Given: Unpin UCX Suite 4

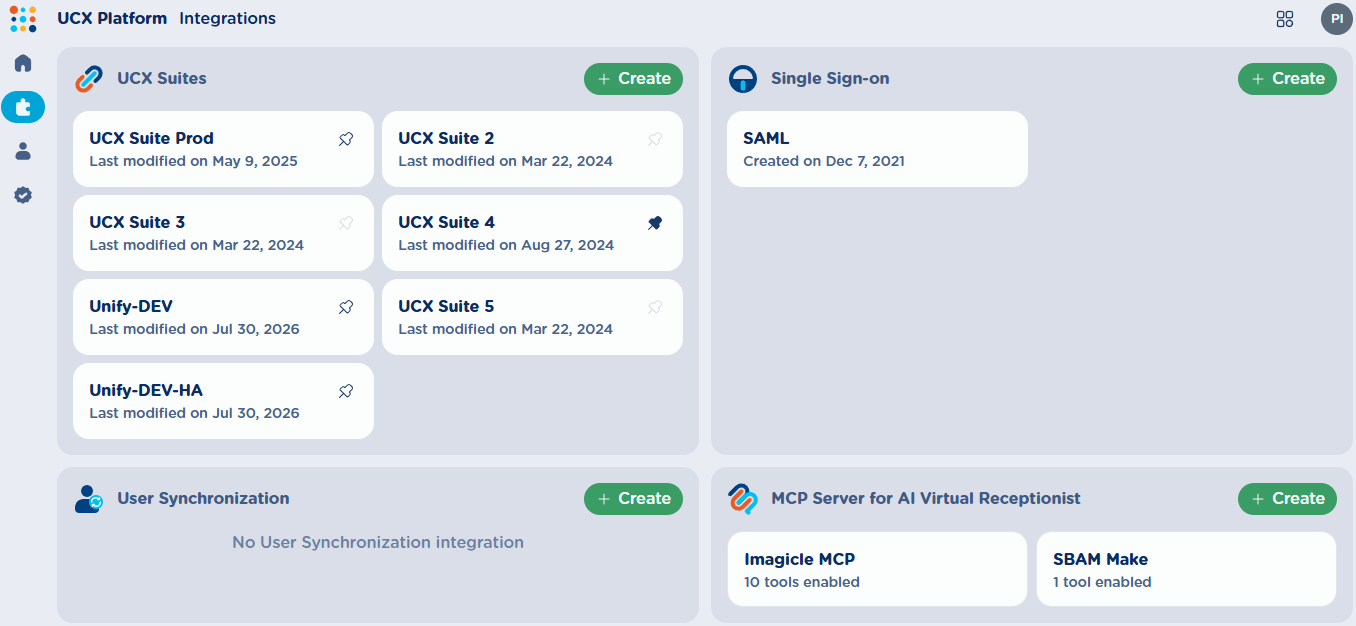Looking at the screenshot, I should 655,224.
